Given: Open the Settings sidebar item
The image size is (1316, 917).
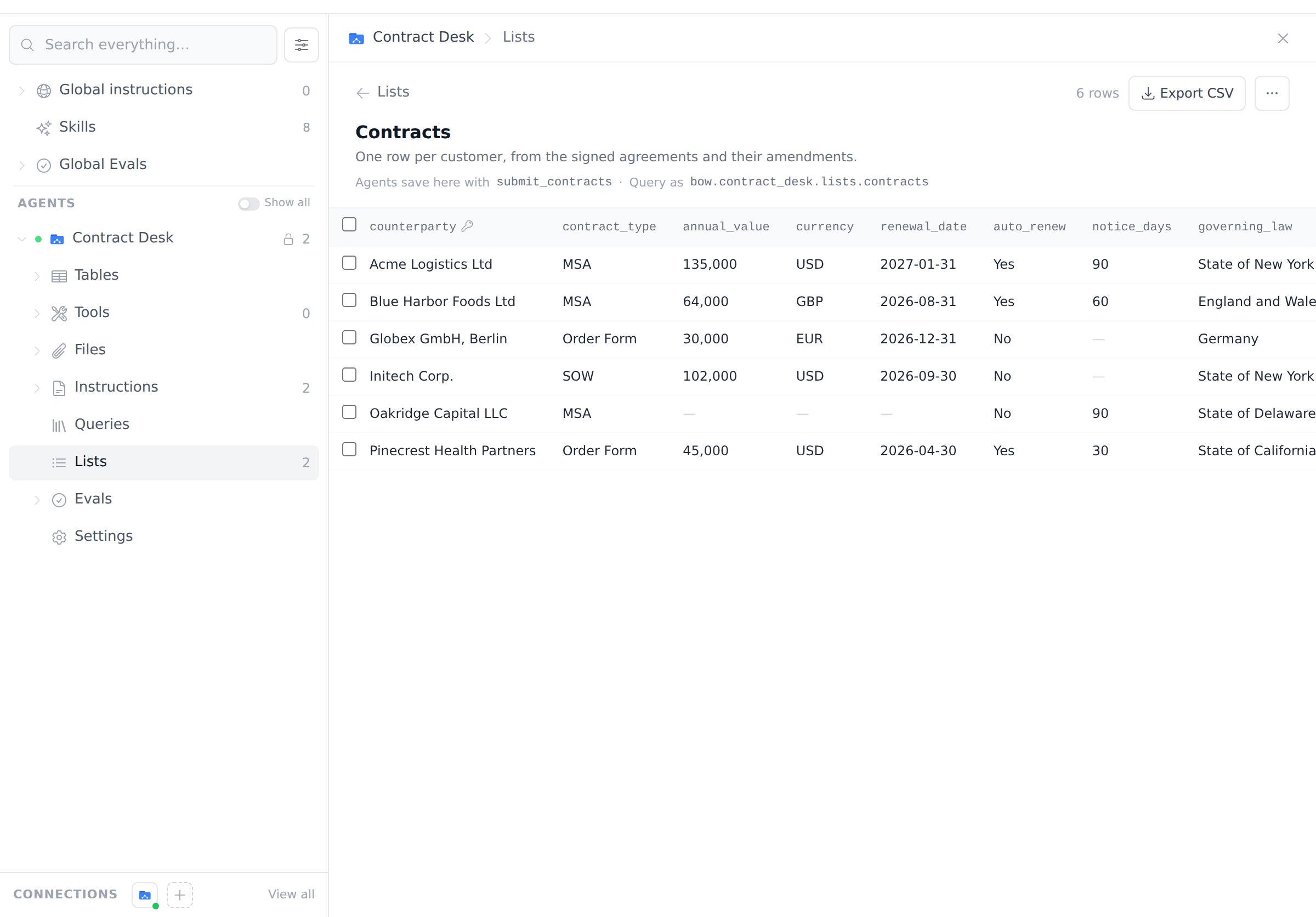Looking at the screenshot, I should coord(164,536).
